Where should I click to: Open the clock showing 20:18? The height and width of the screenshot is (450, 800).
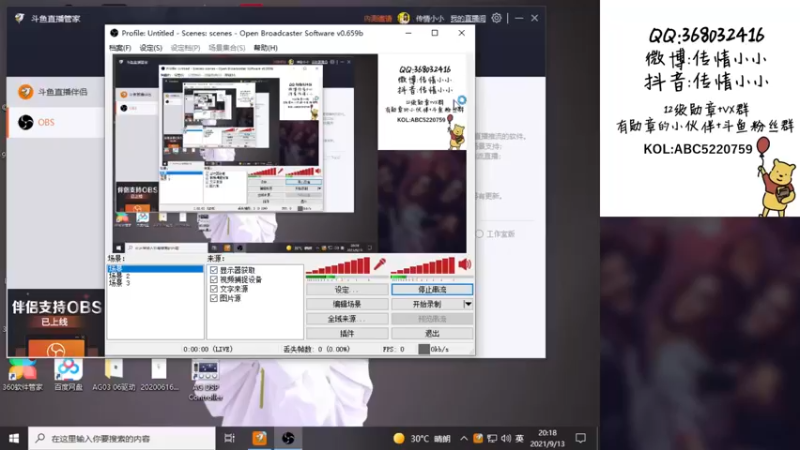click(x=547, y=438)
